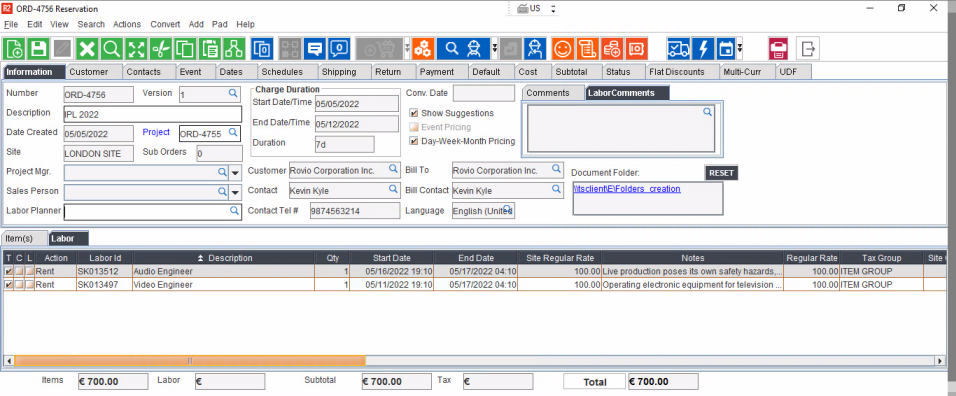Click the orange safe vault icon

coord(636,49)
